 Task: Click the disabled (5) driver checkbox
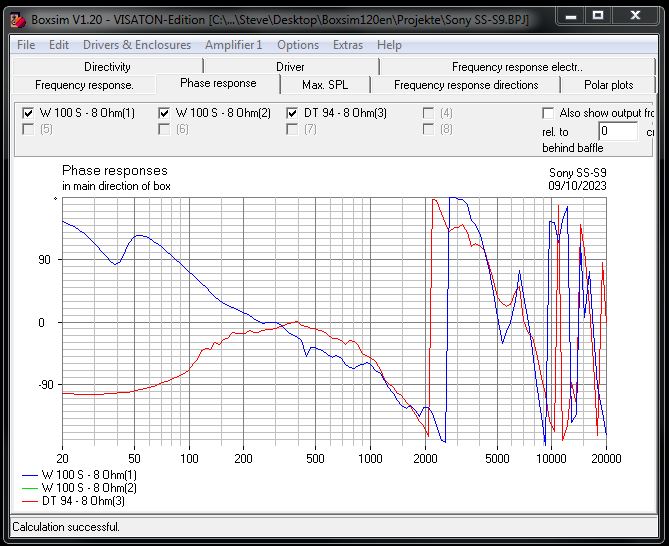click(x=28, y=129)
